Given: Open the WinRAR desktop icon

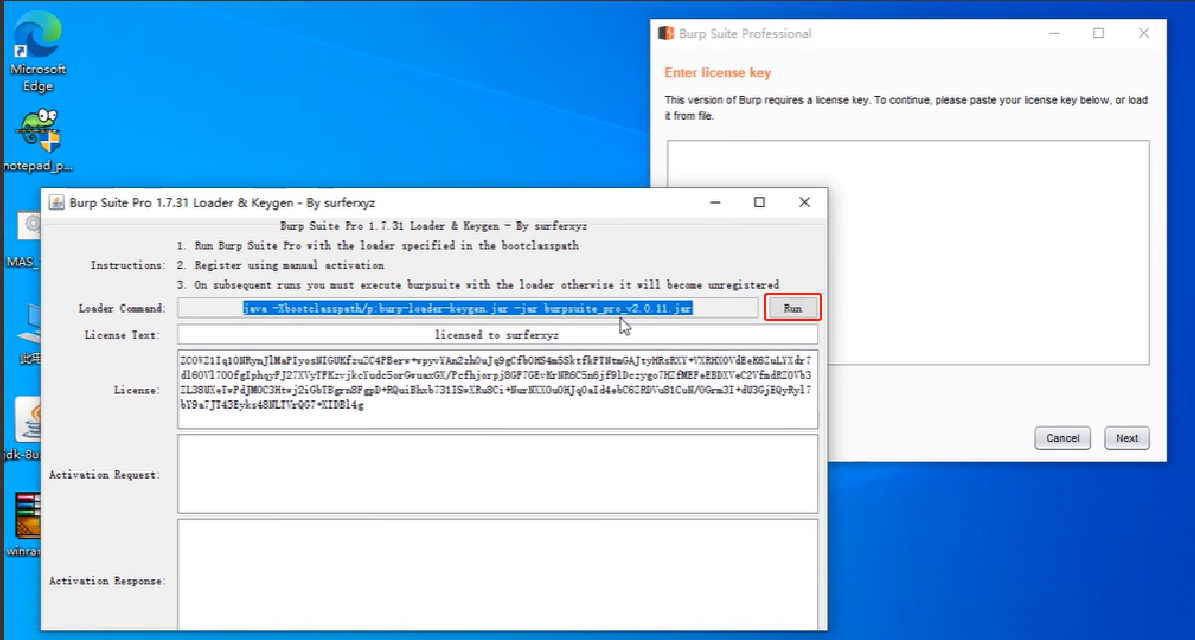Looking at the screenshot, I should click(27, 524).
